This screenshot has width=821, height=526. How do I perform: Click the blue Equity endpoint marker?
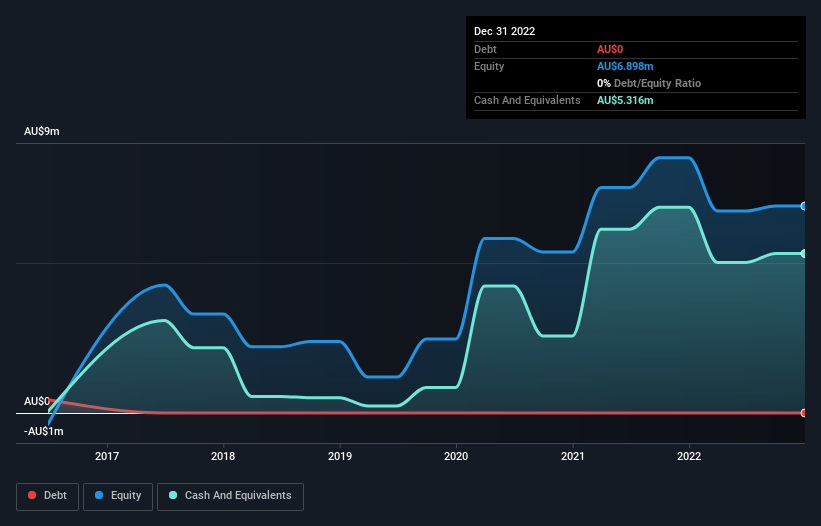tap(804, 206)
